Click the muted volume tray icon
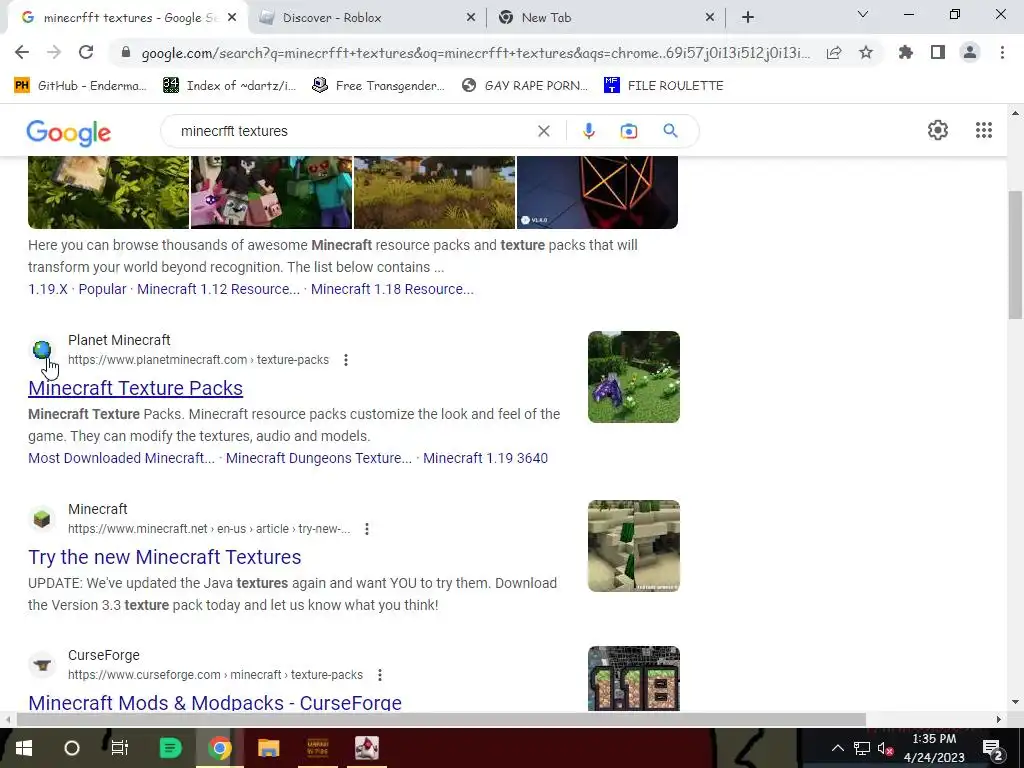This screenshot has height=768, width=1024. (885, 748)
